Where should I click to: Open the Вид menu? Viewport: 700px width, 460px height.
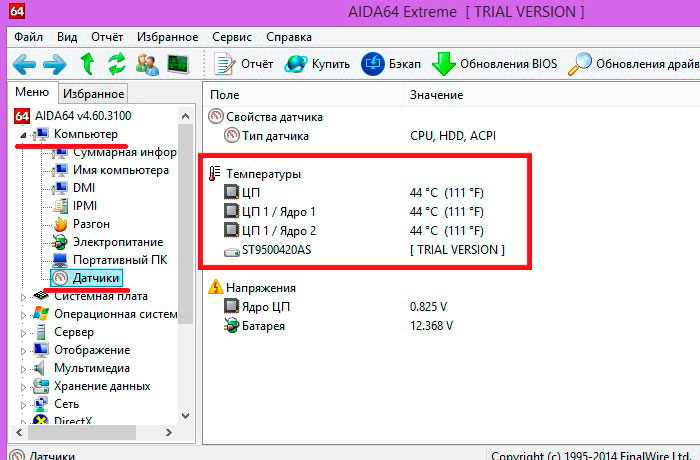coord(67,37)
